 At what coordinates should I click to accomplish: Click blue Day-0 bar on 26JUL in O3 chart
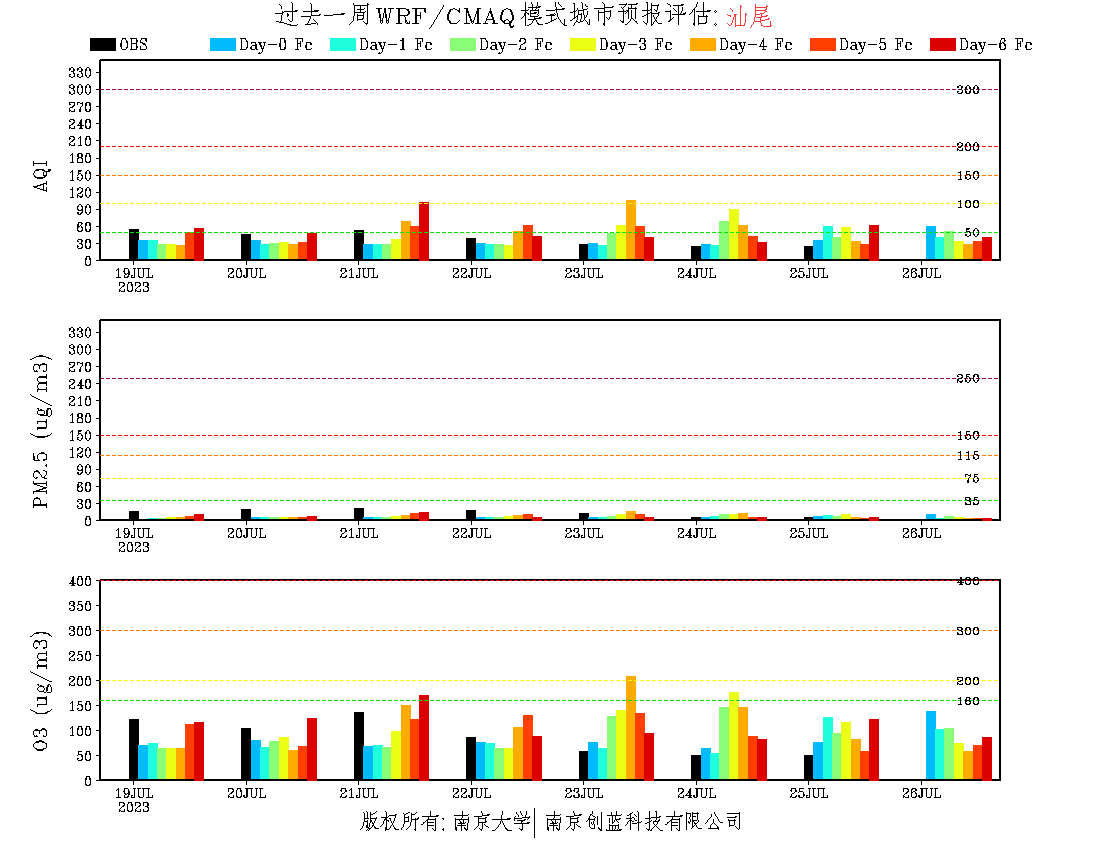931,745
